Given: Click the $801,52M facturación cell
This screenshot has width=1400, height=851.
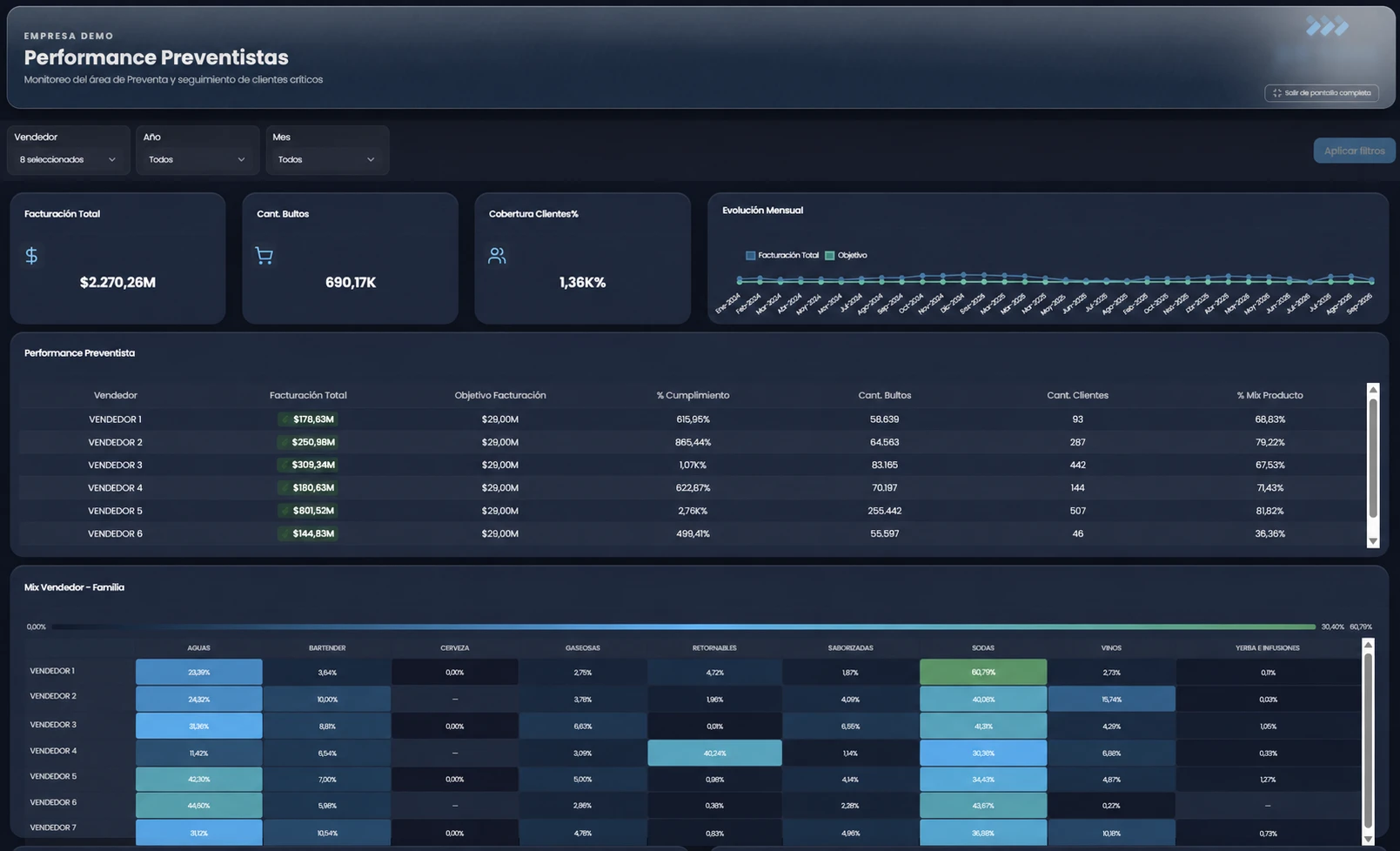Looking at the screenshot, I should click(308, 511).
